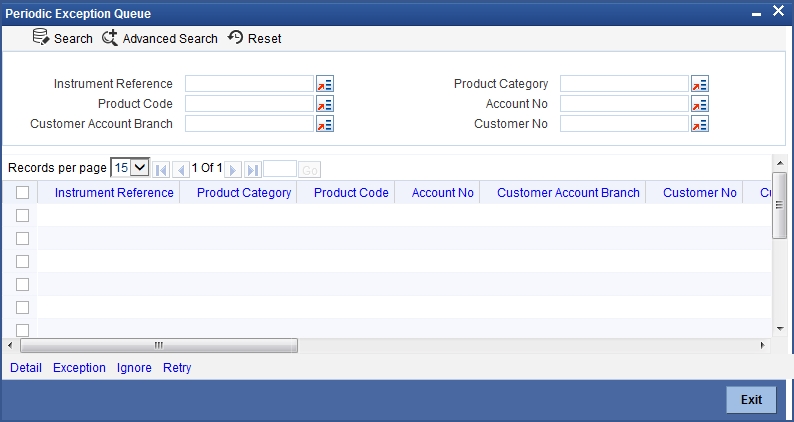Tick the second row checkbox
This screenshot has height=422, width=794.
(x=22, y=238)
